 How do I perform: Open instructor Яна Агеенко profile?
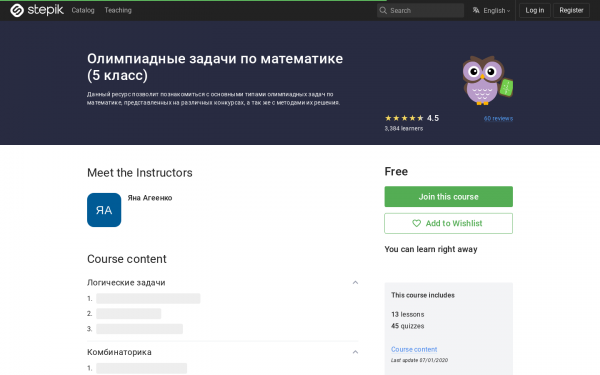pyautogui.click(x=150, y=198)
